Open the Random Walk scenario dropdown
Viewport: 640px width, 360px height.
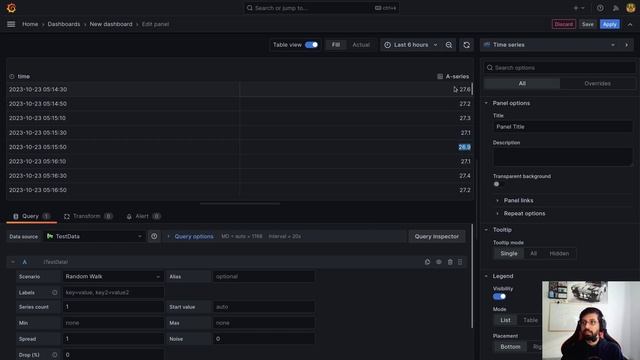pyautogui.click(x=113, y=276)
